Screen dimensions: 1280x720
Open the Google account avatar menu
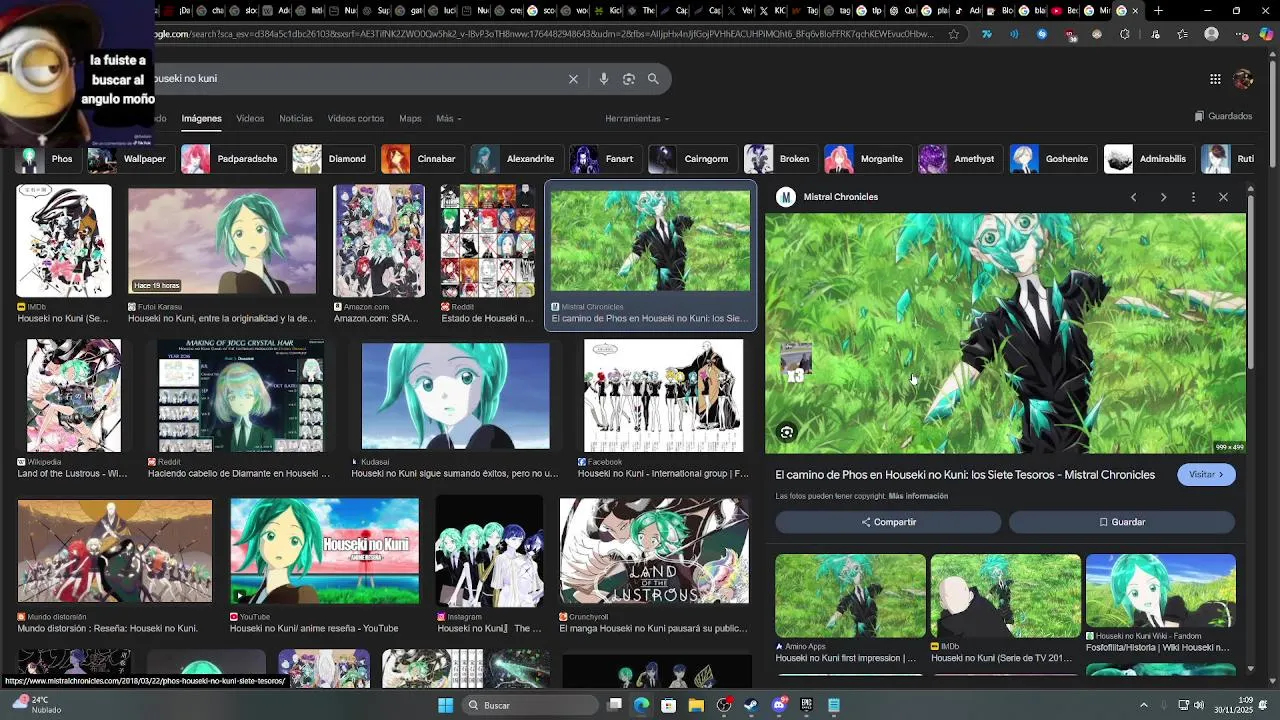coord(1243,79)
